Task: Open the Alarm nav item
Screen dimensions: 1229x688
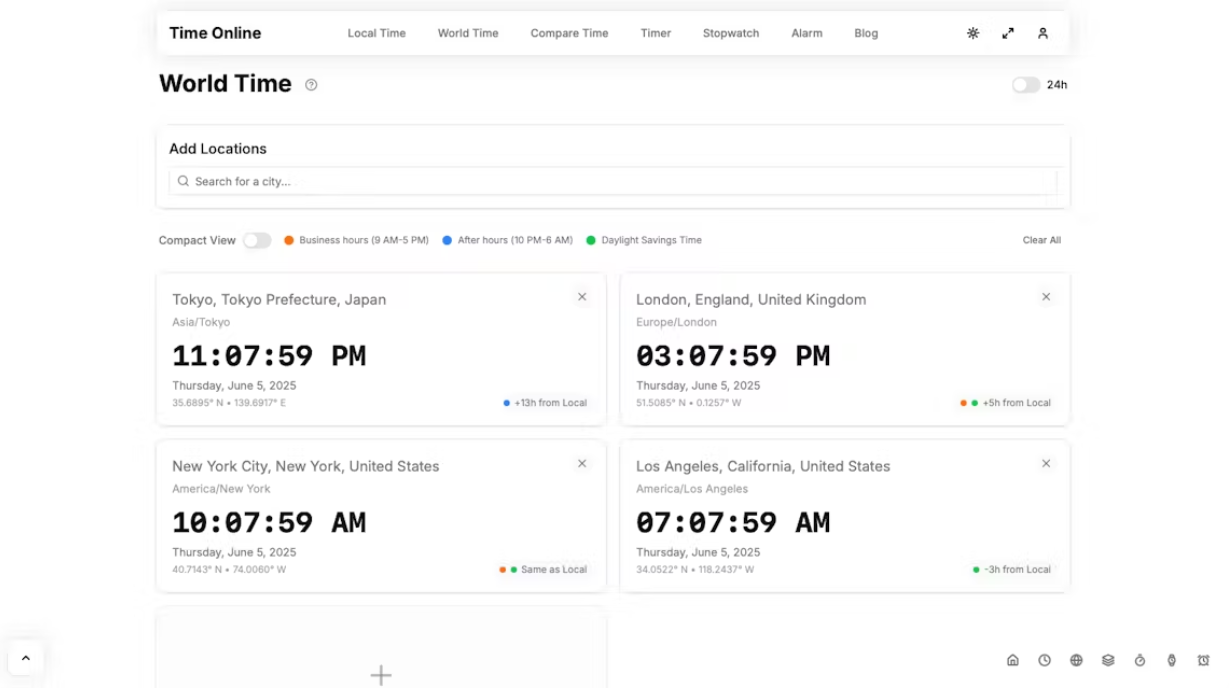Action: [807, 33]
